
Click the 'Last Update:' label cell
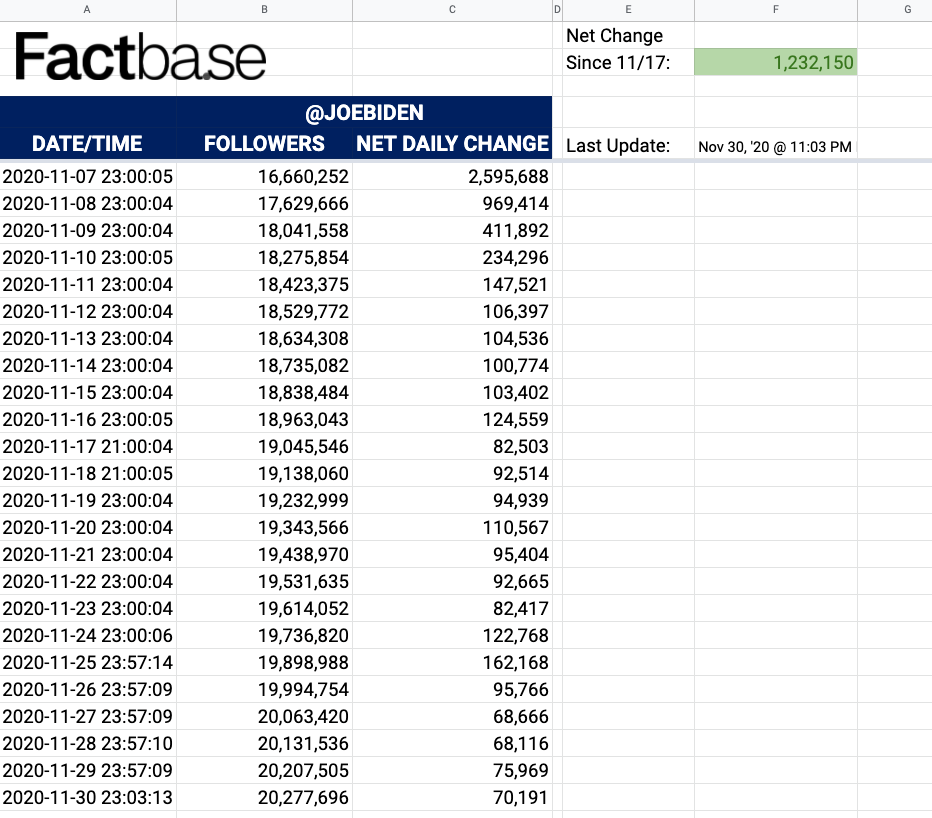coord(618,146)
